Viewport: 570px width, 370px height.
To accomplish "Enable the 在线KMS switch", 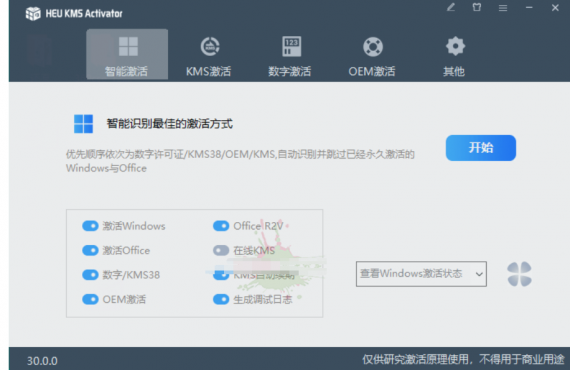I will [221, 250].
